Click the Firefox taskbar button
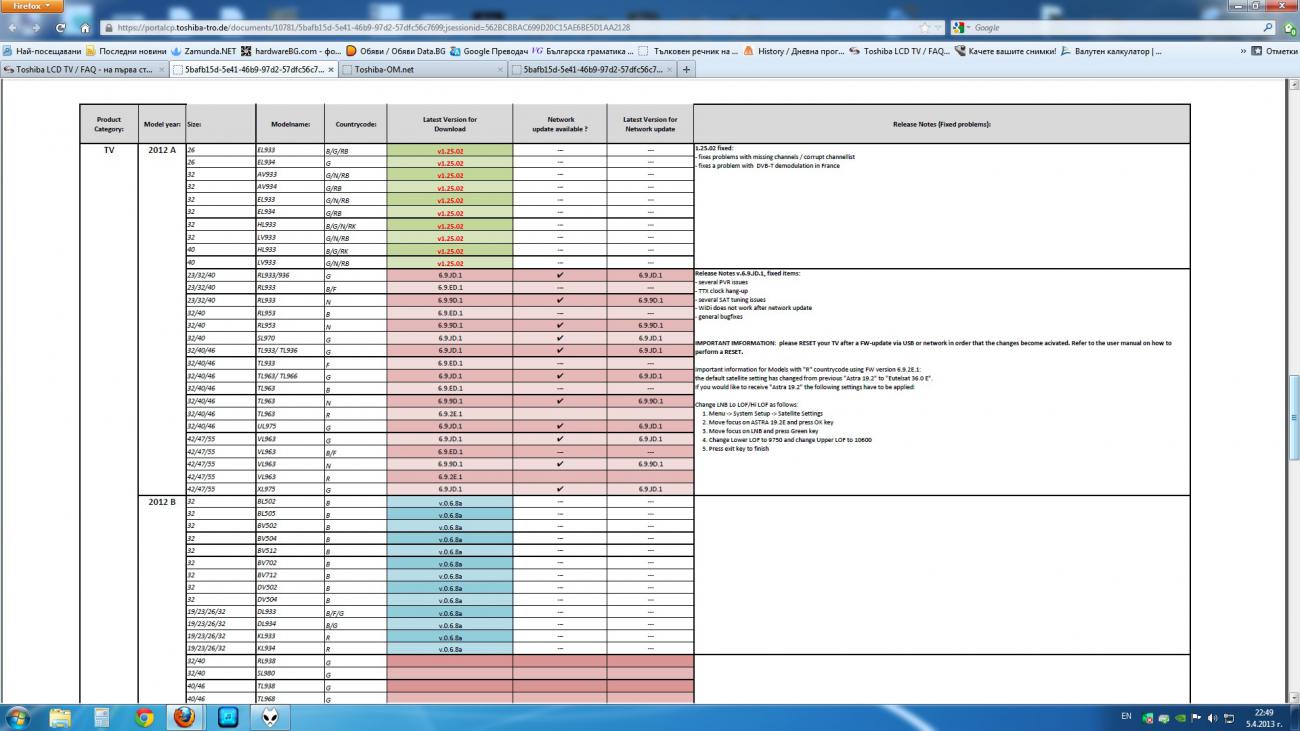1300x731 pixels. [185, 717]
